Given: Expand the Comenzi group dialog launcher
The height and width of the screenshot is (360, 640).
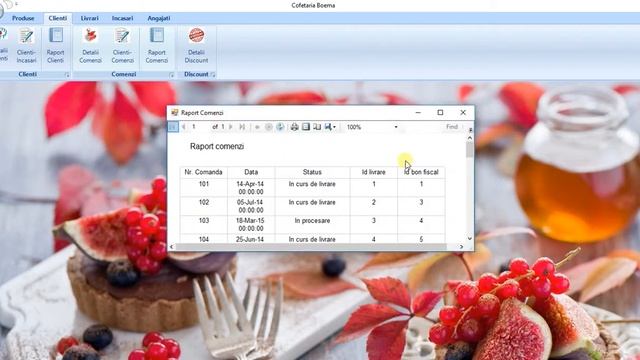Looking at the screenshot, I should point(171,75).
